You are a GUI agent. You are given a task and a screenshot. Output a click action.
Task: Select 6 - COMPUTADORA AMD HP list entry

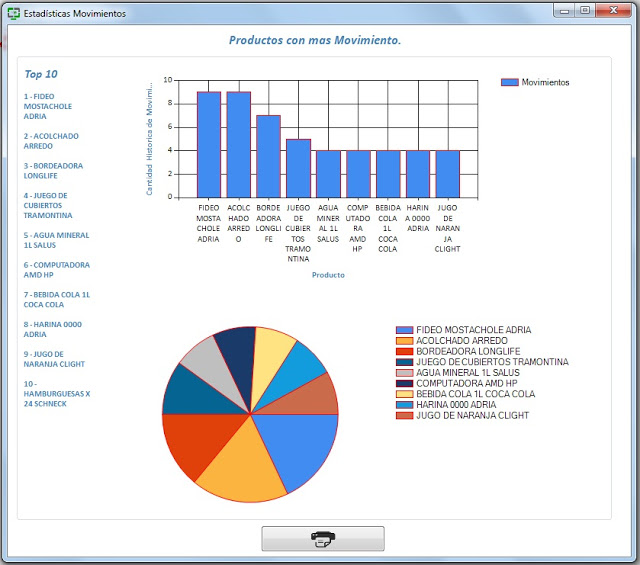pyautogui.click(x=56, y=270)
